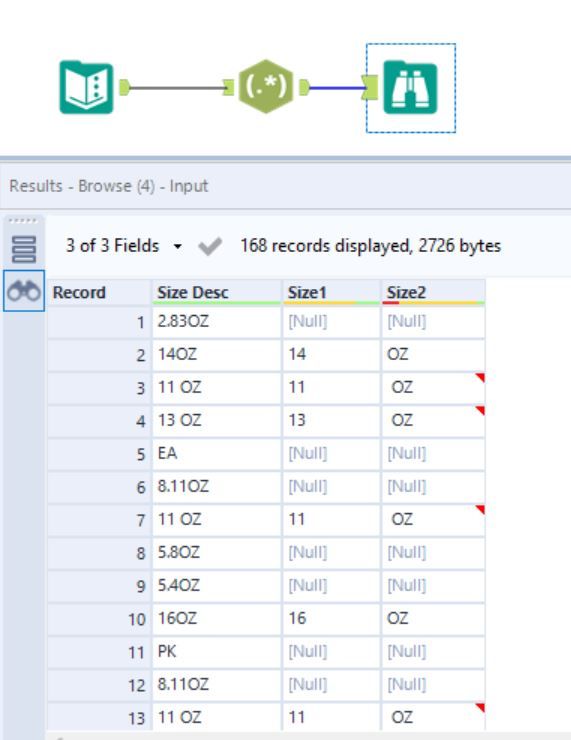Select the RegEx tool on canvas

click(266, 87)
